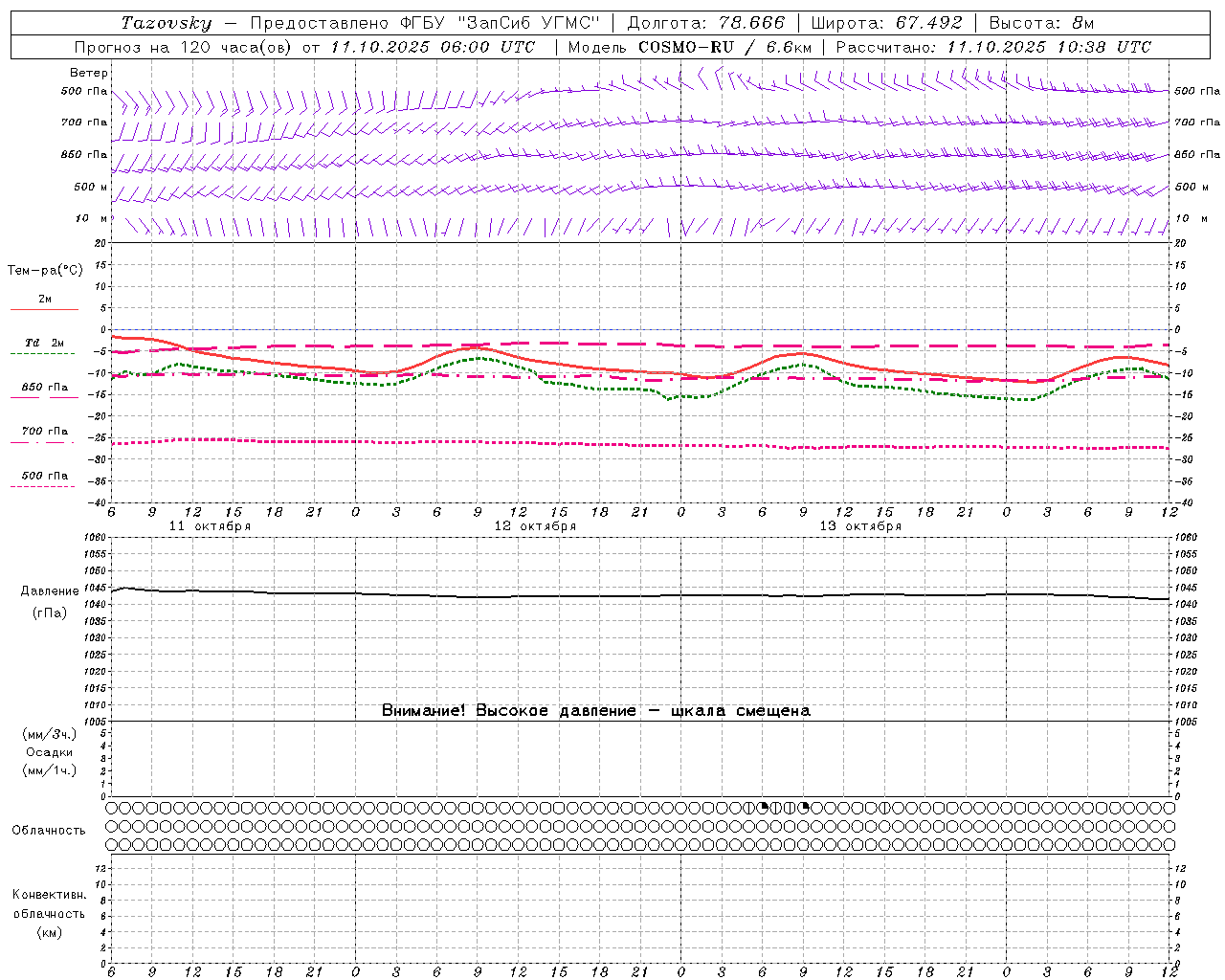Viewport: 1225px width, 980px height.
Task: Click the 'Высота: 8м' header field
Action: [x=1041, y=23]
